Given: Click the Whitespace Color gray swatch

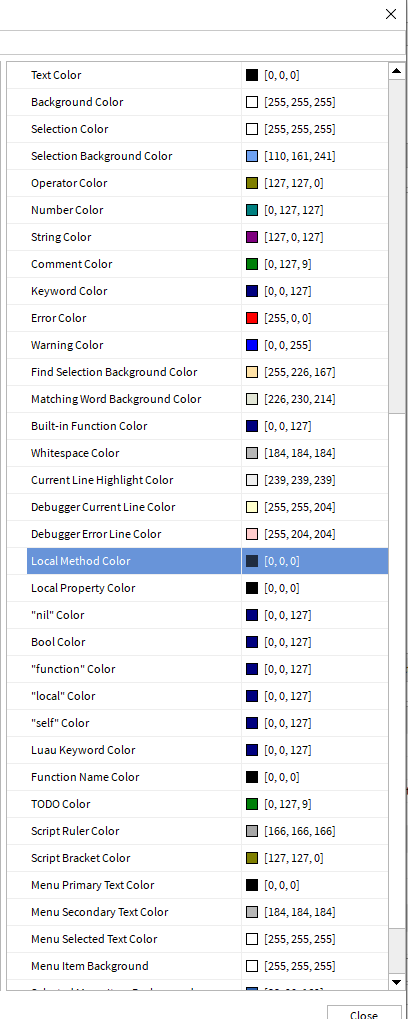Looking at the screenshot, I should tap(252, 453).
